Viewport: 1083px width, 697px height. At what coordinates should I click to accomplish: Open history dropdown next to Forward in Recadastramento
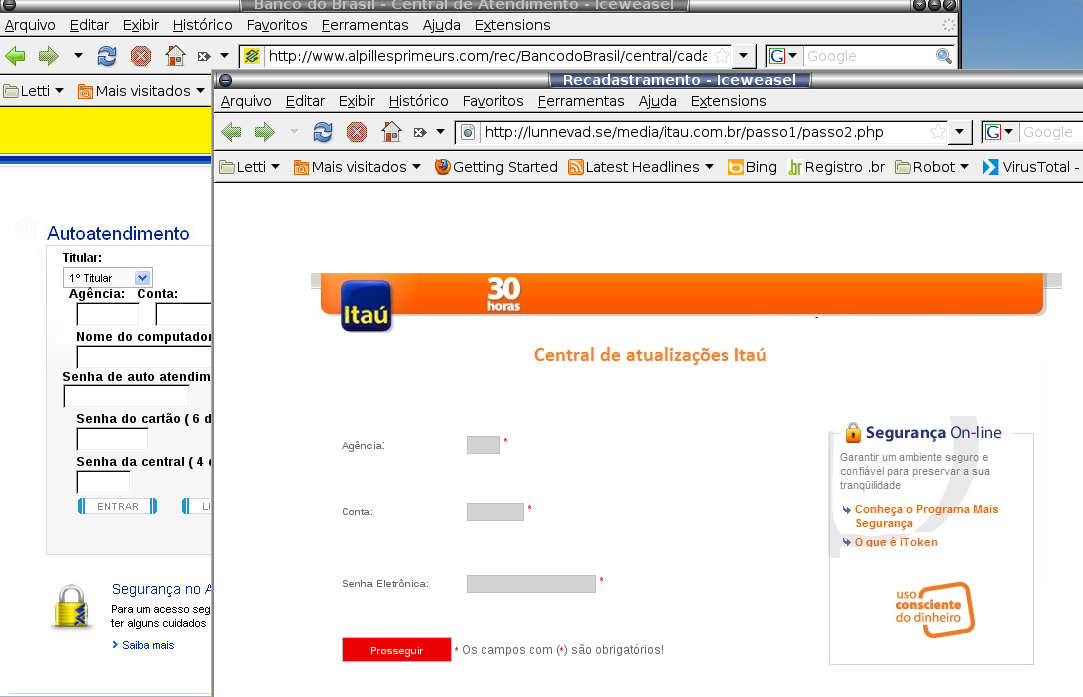coord(294,131)
